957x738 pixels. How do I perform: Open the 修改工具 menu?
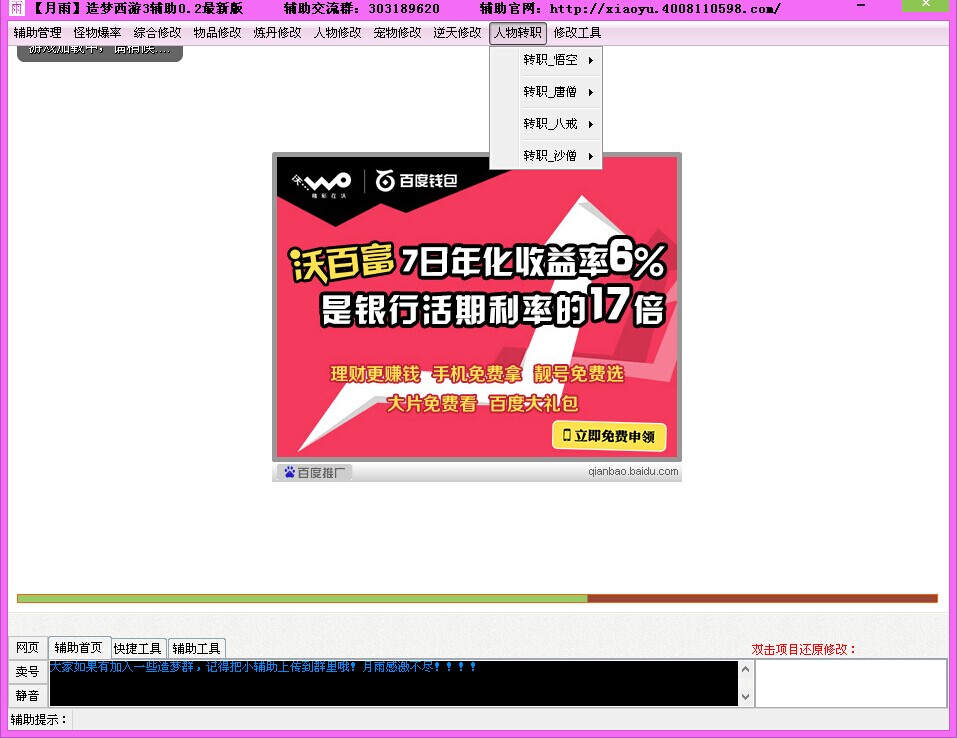(x=577, y=33)
